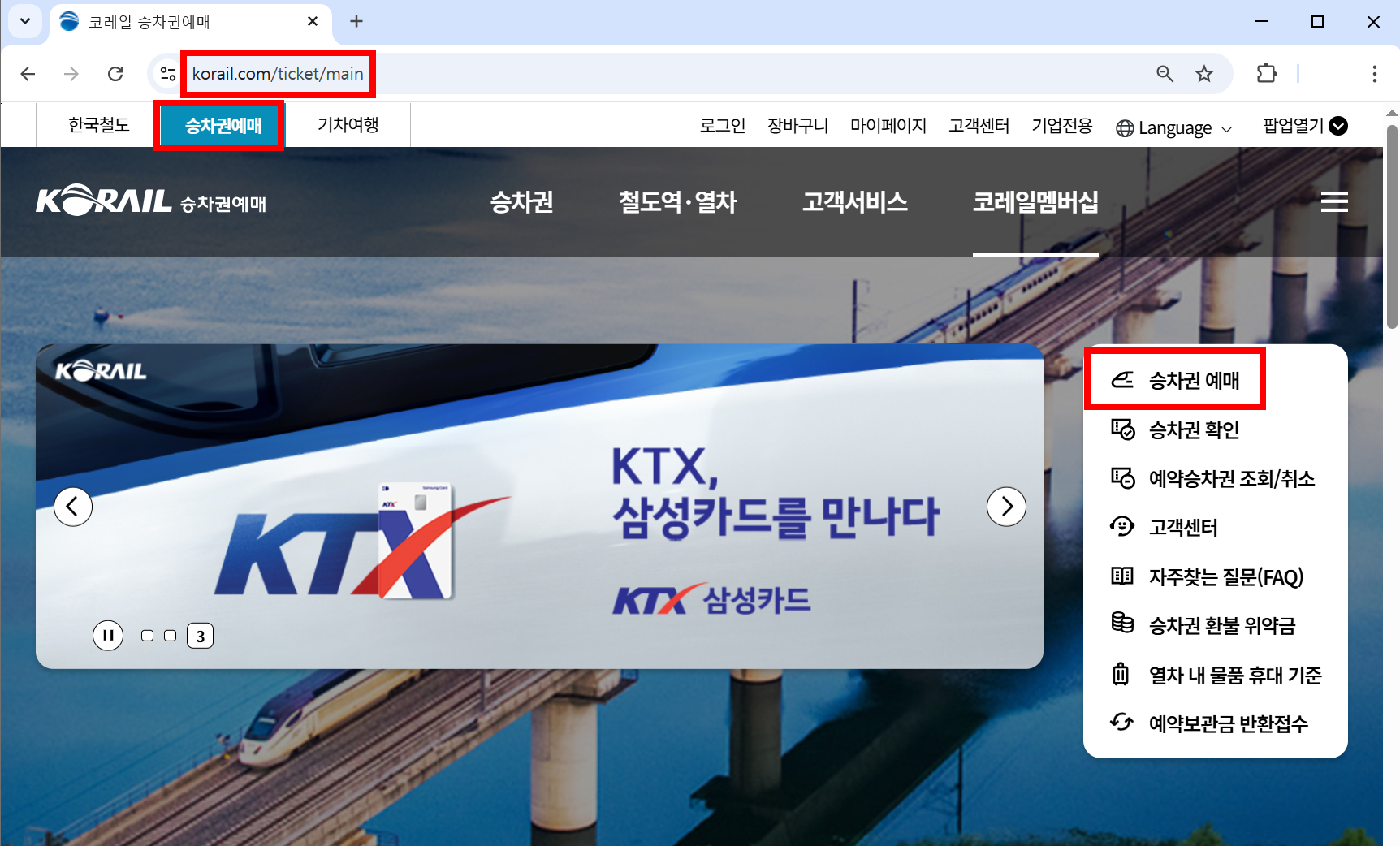Viewport: 1400px width, 846px height.
Task: Open the 장바구니 page
Action: [797, 127]
